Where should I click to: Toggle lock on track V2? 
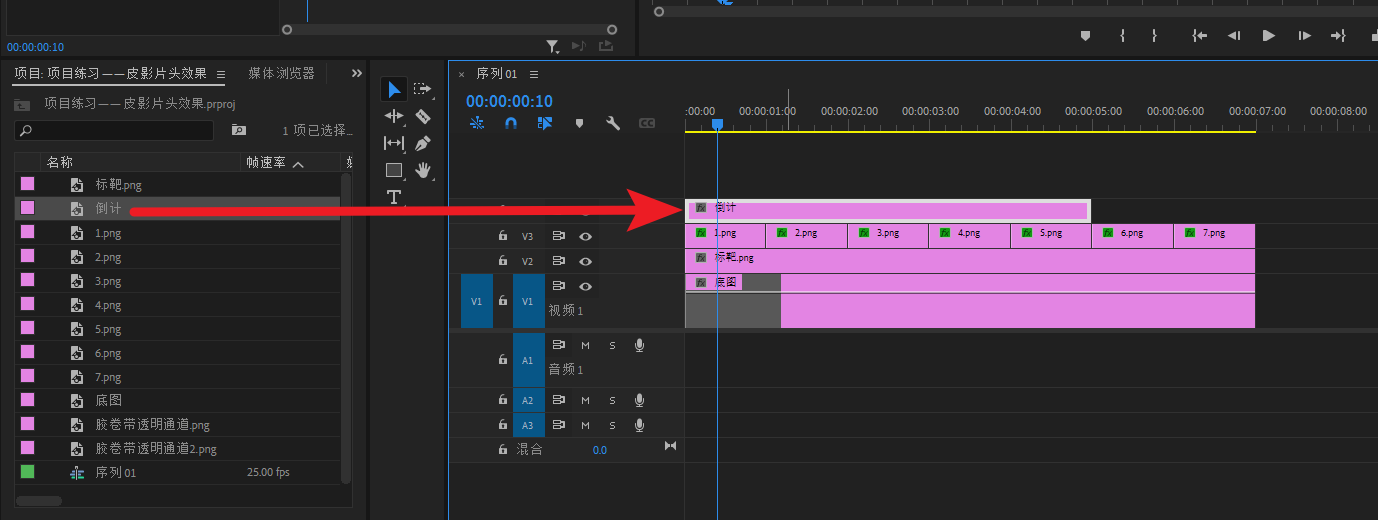503,261
